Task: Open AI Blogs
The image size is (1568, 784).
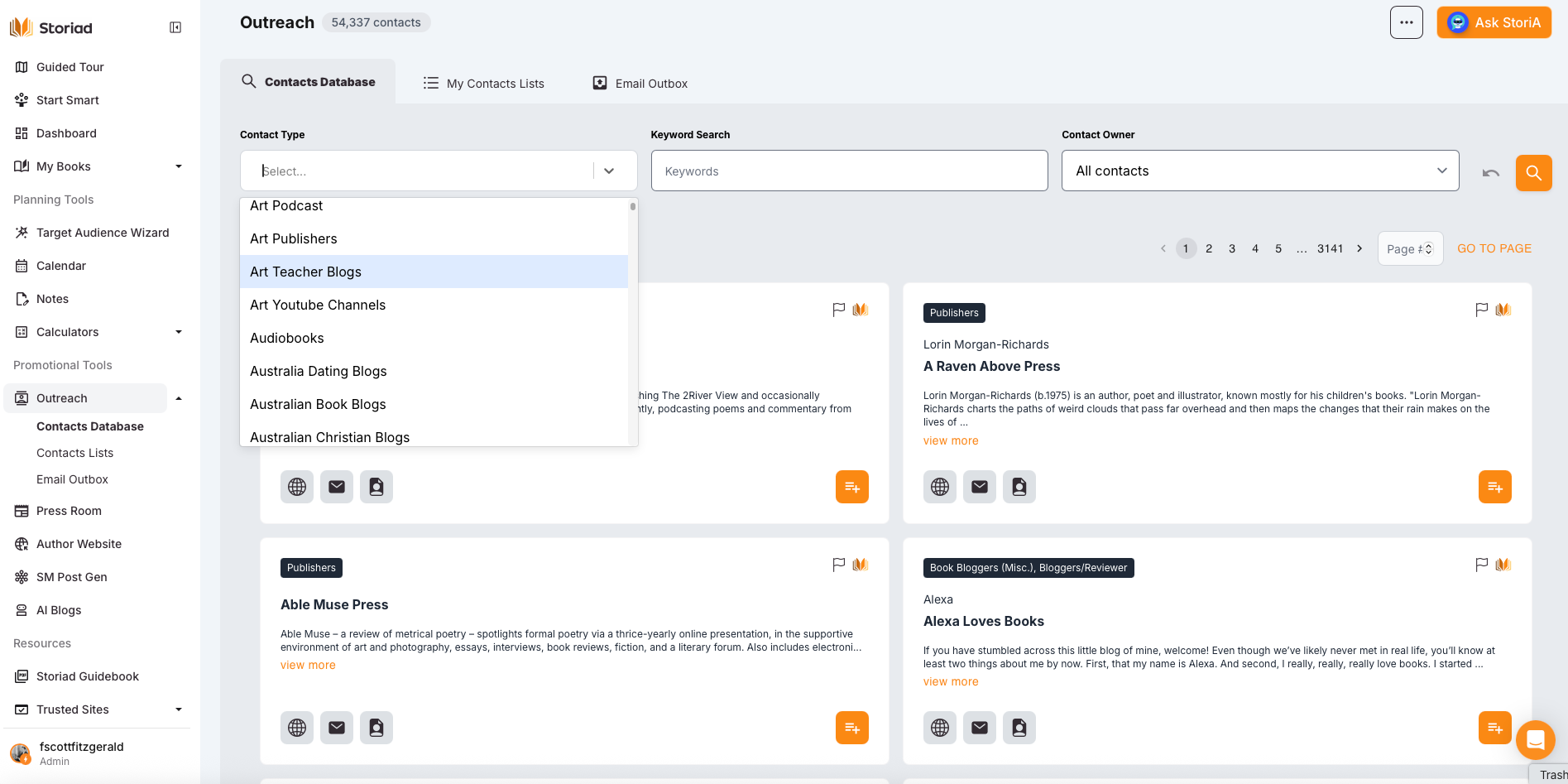Action: [58, 610]
